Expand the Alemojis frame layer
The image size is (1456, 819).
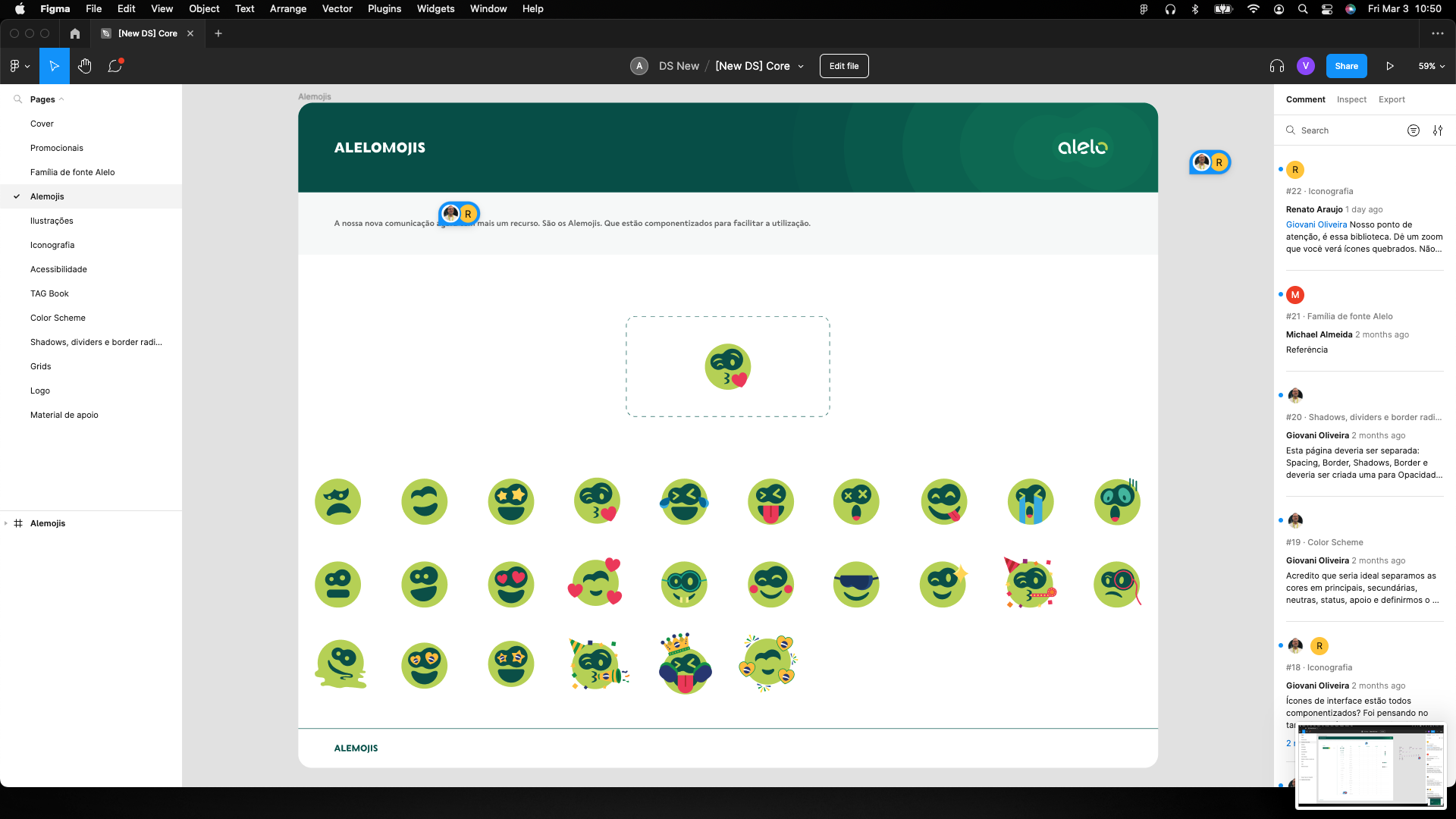click(6, 523)
